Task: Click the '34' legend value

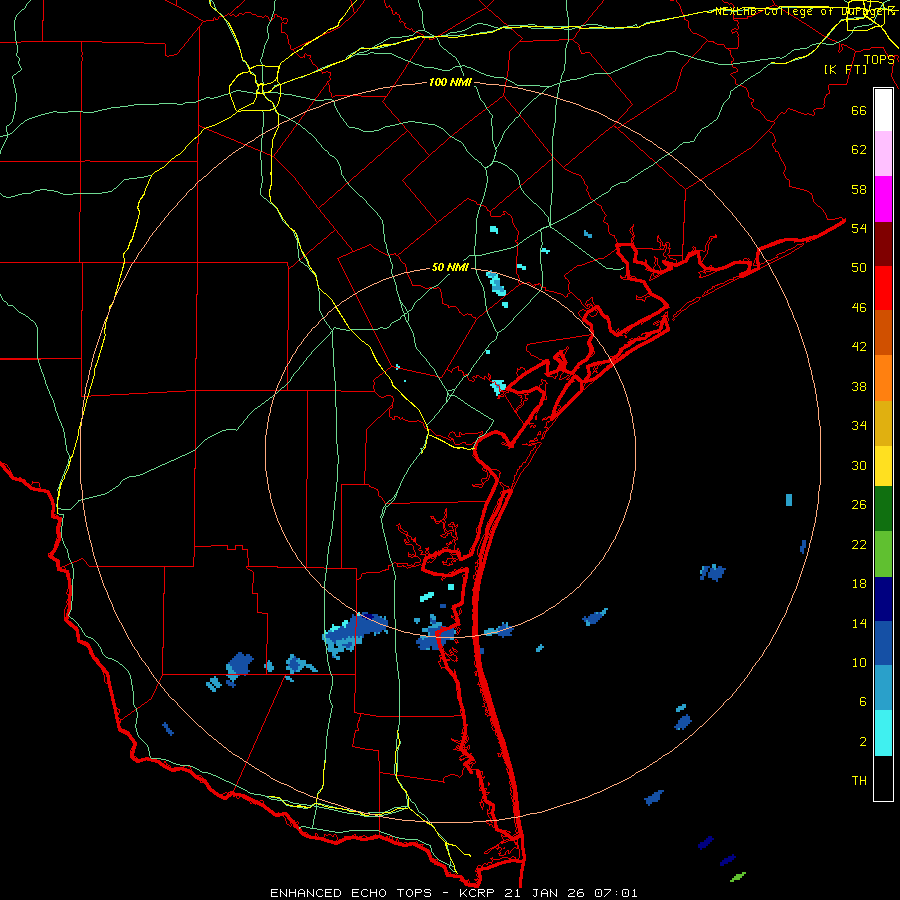Action: point(859,425)
